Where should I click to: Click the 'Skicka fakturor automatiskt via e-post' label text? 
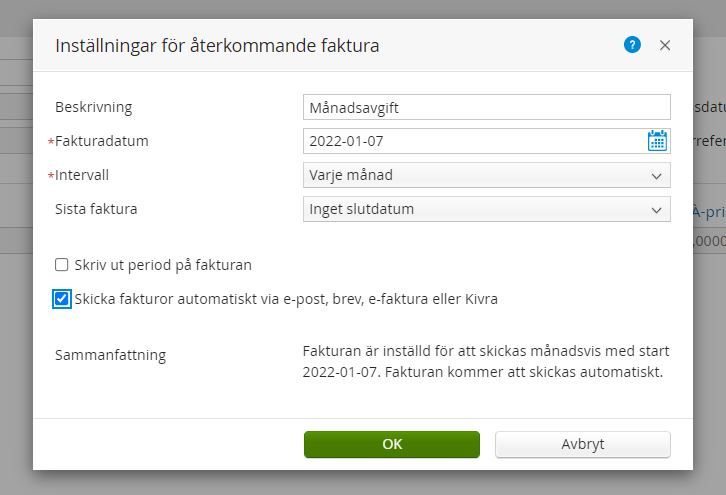(286, 299)
